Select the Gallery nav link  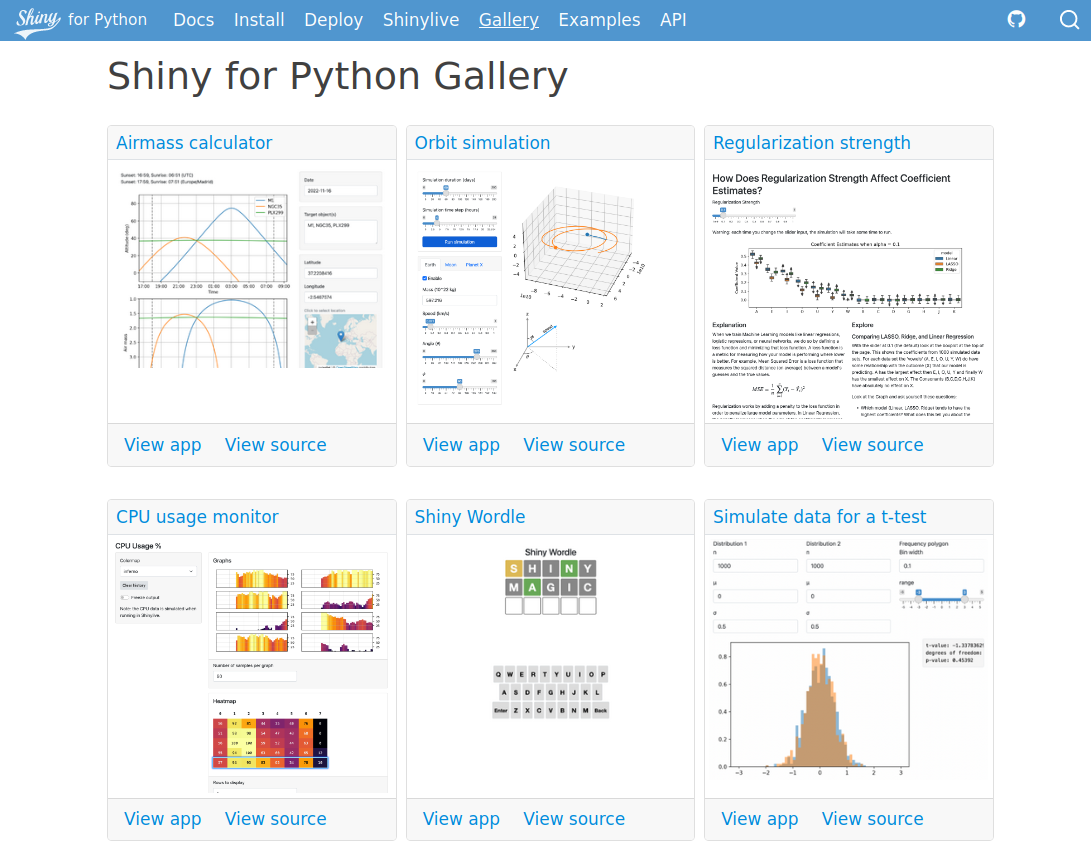(509, 19)
